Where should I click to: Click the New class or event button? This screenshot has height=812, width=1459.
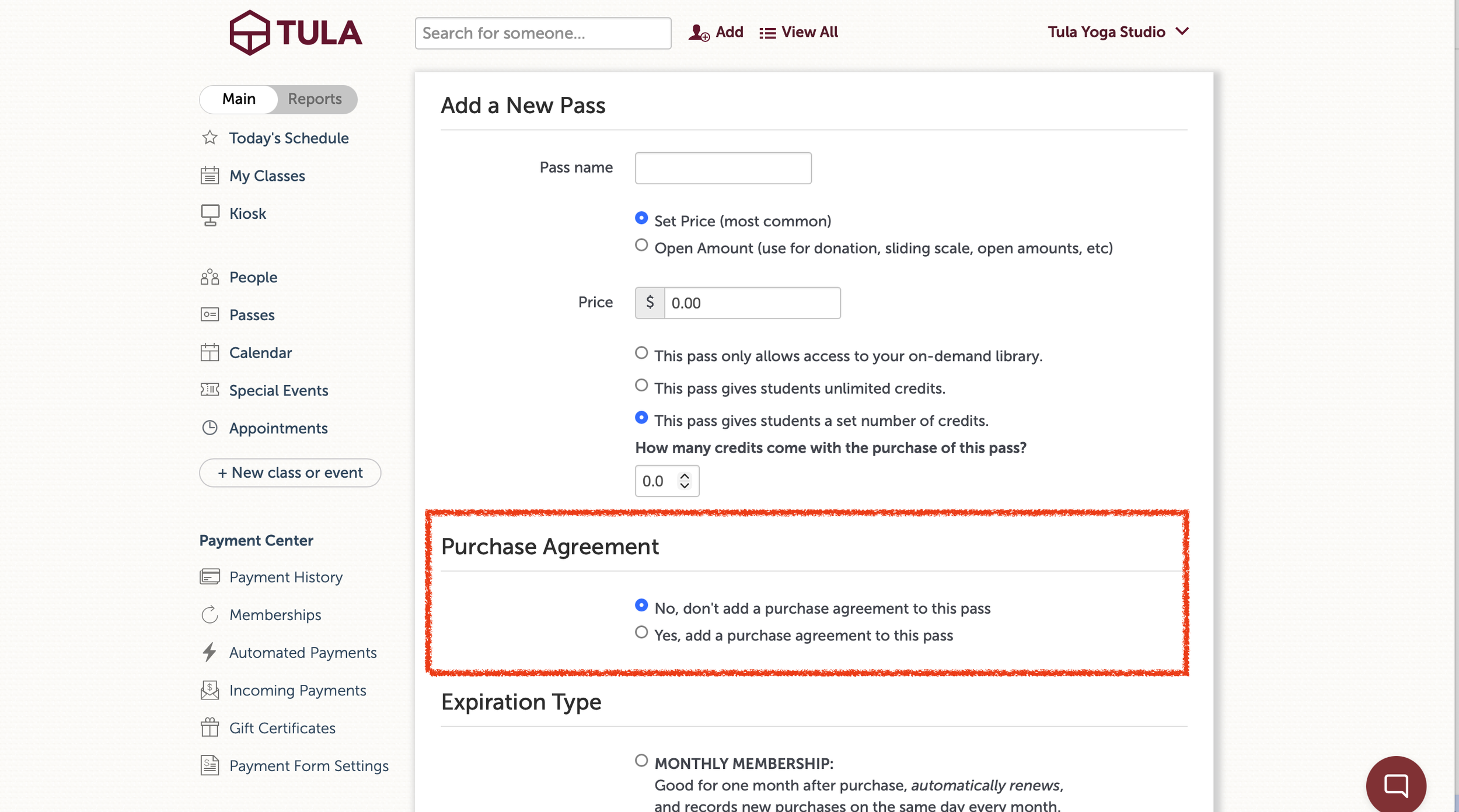pyautogui.click(x=290, y=473)
